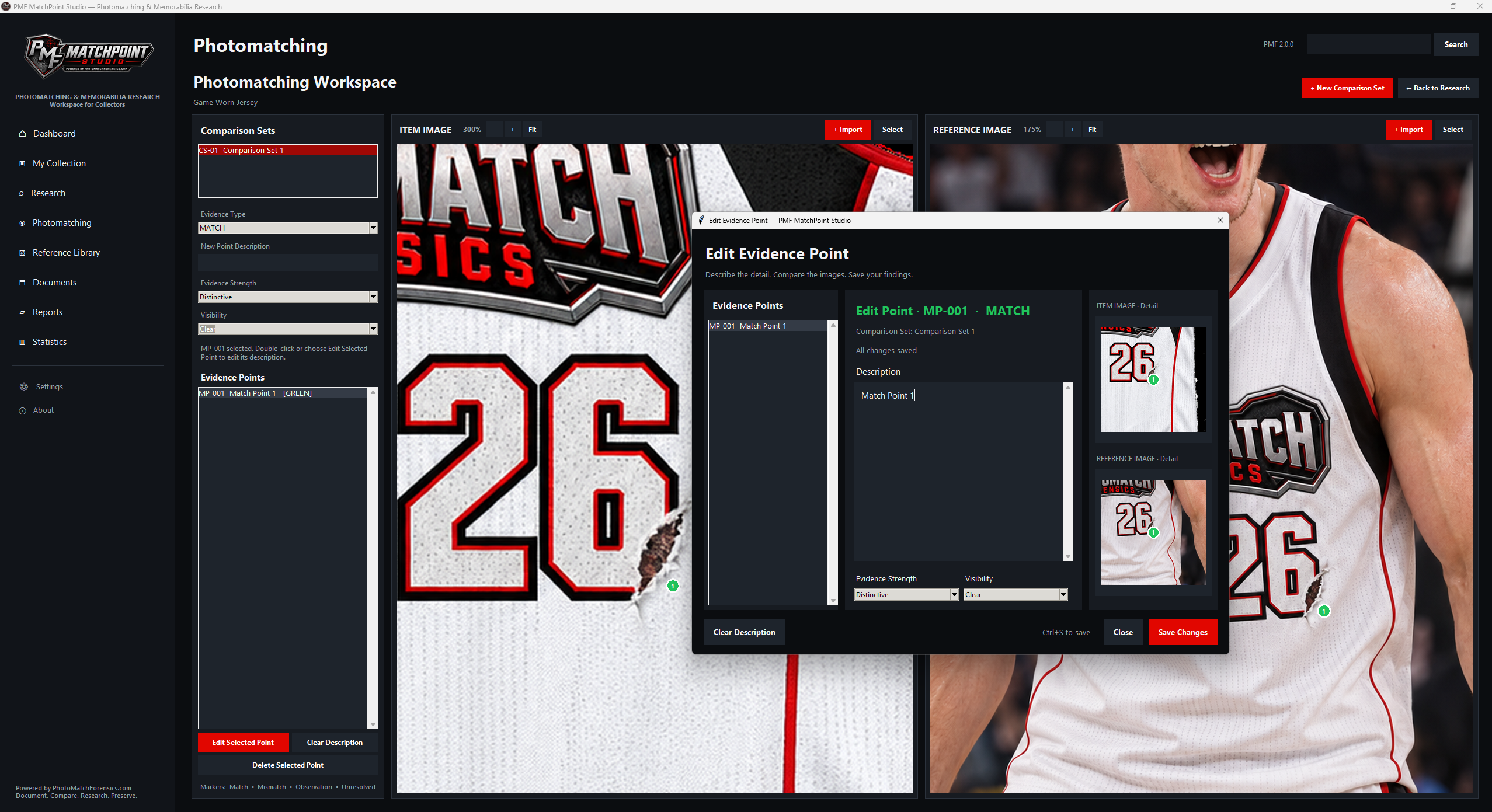The width and height of the screenshot is (1492, 812).
Task: Click Select for the Reference Image
Action: pos(1453,130)
